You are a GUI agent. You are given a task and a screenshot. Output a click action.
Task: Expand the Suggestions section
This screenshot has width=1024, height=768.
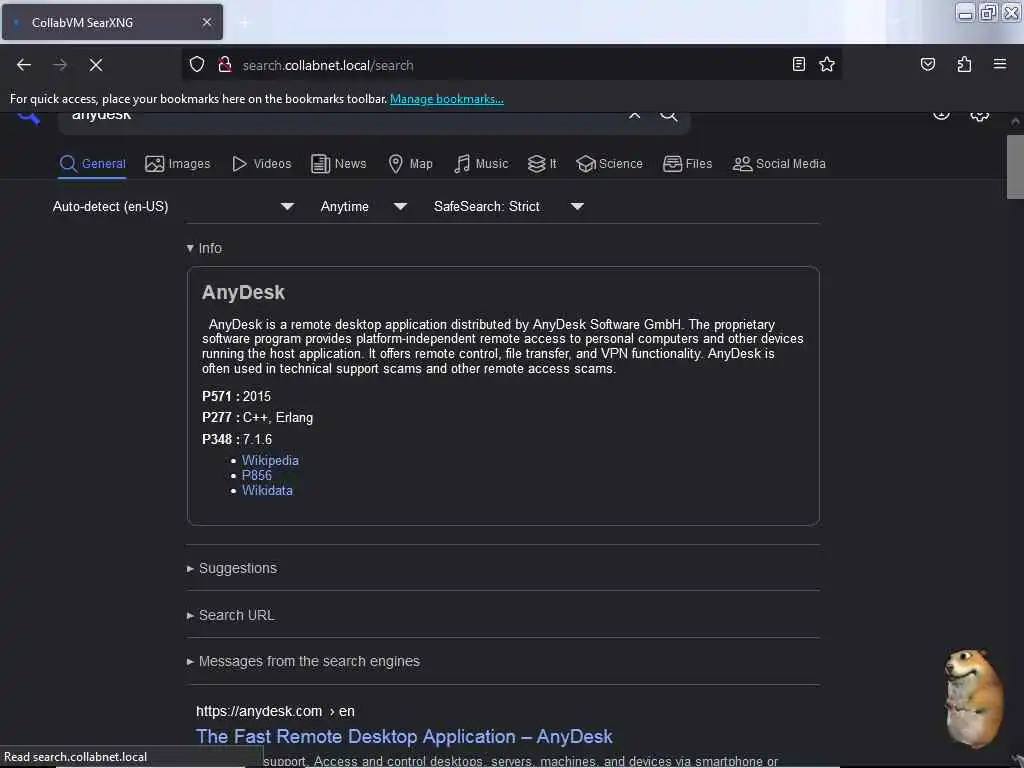click(x=232, y=568)
